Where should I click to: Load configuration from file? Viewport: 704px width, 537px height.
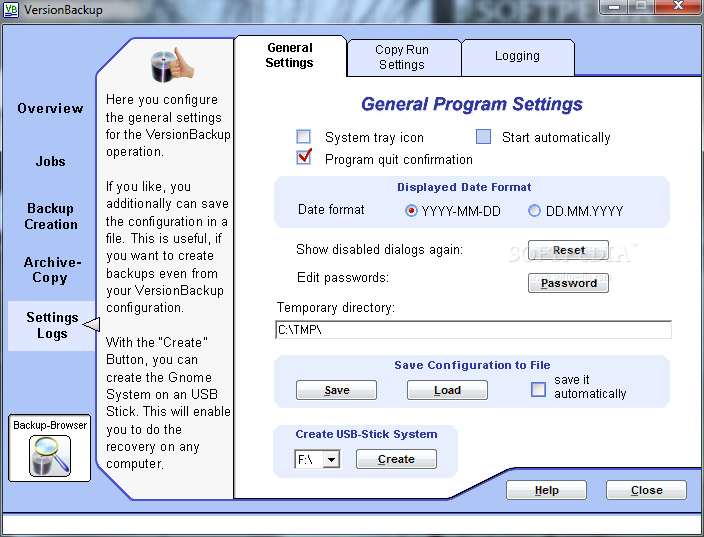447,390
